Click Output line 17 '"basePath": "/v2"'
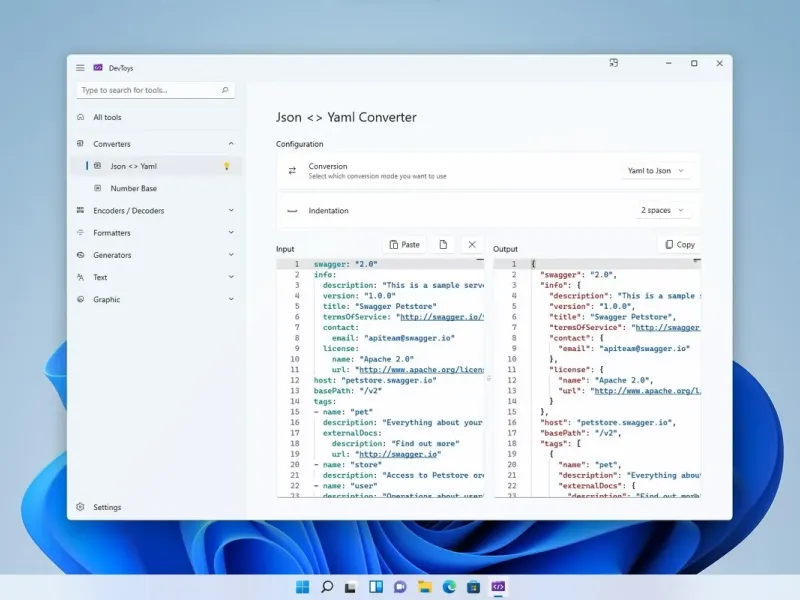Screen dimensions: 800x600 click(581, 433)
